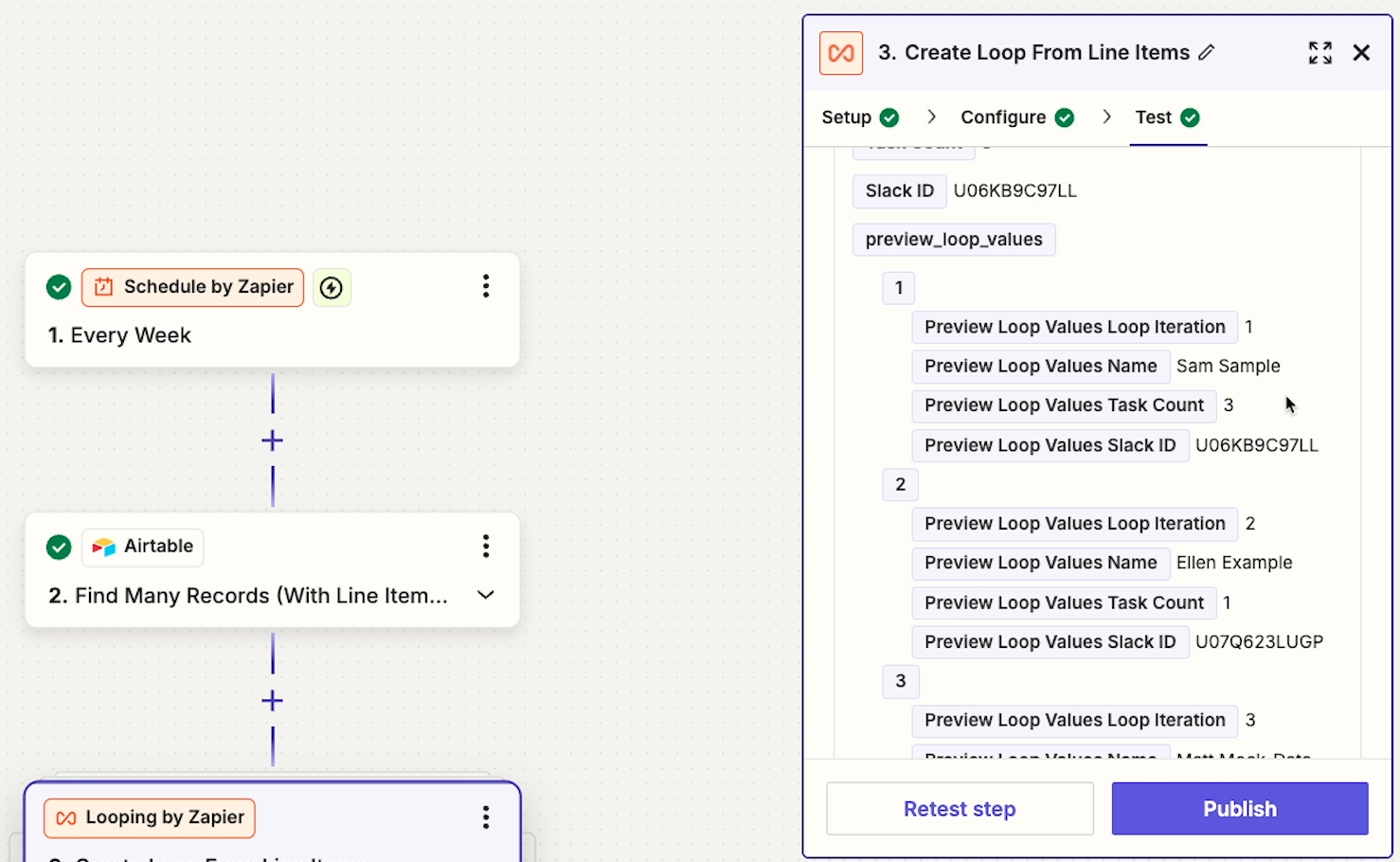Click 'Ellen Example' name value
This screenshot has height=862, width=1400.
point(1234,563)
